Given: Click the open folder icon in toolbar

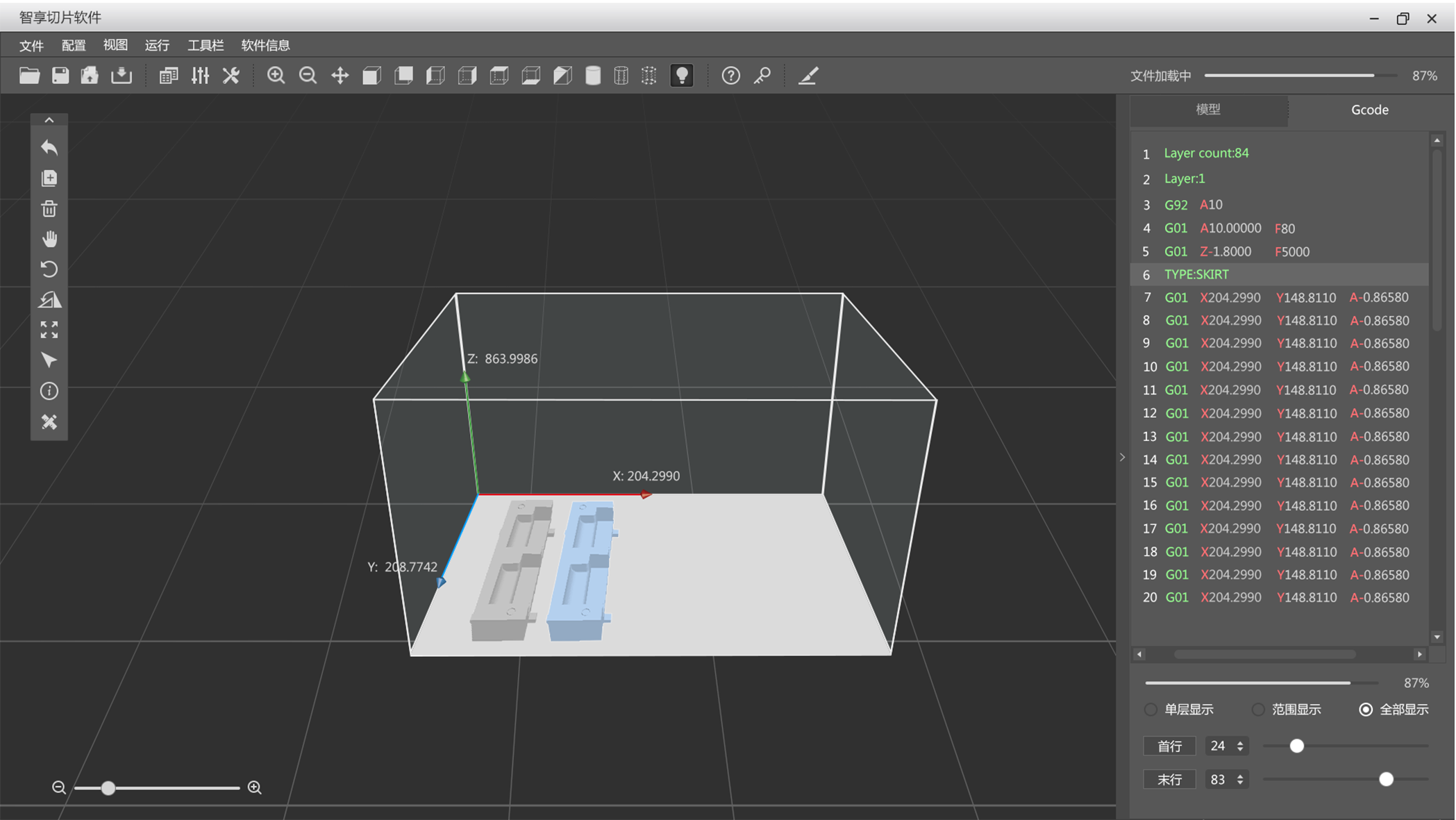Looking at the screenshot, I should 29,75.
